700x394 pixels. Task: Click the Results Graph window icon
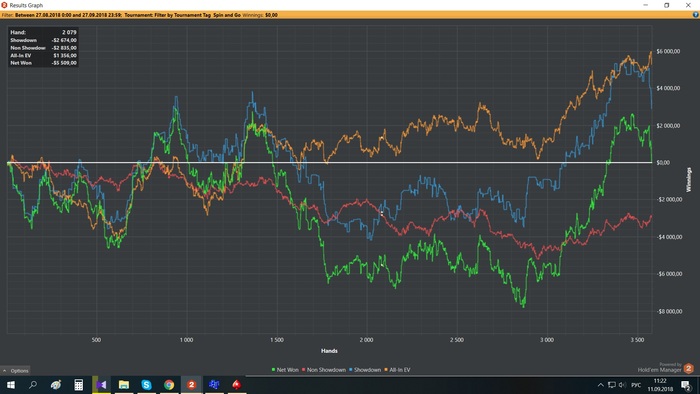[4, 5]
